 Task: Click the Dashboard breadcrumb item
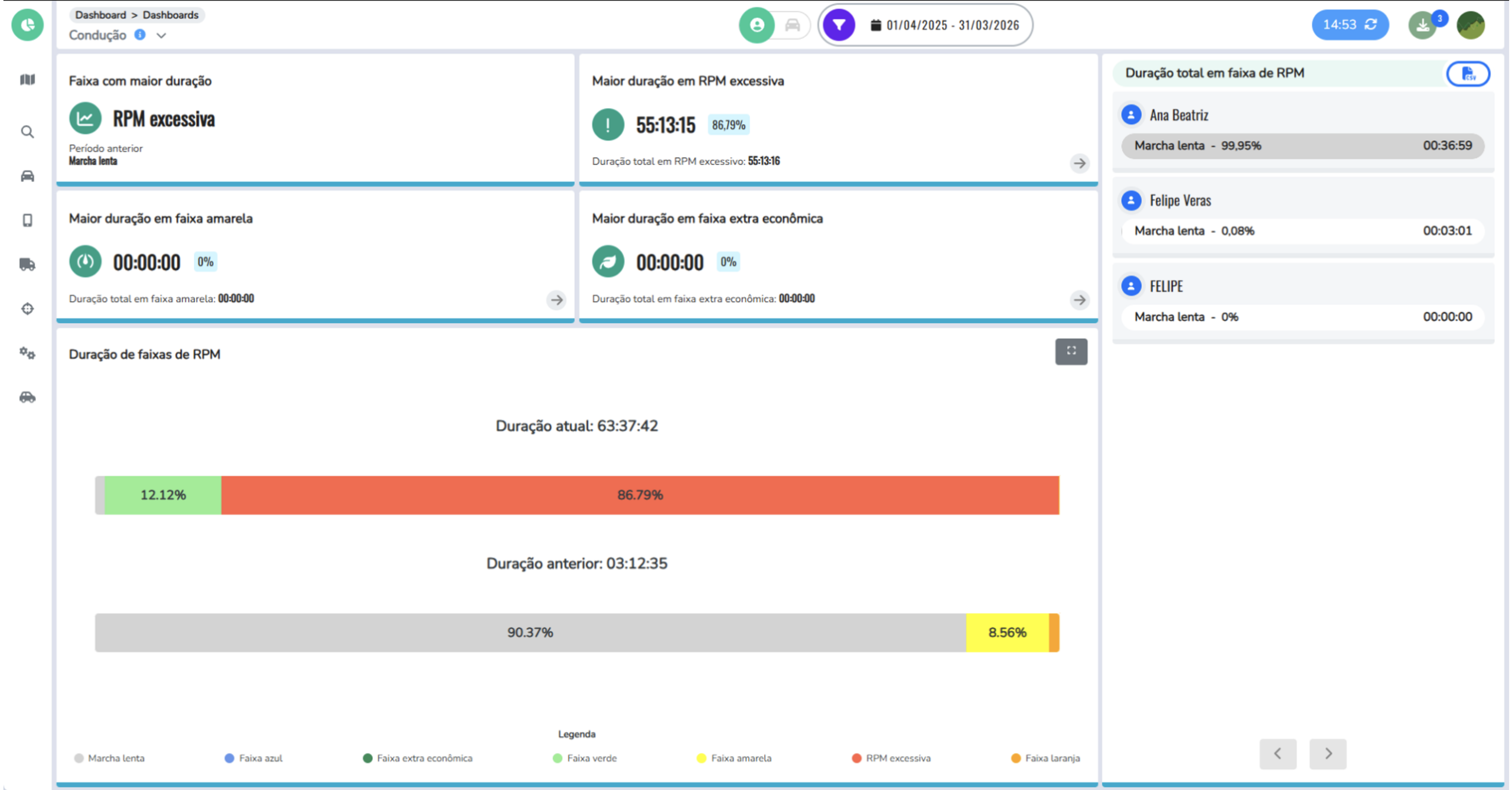100,15
